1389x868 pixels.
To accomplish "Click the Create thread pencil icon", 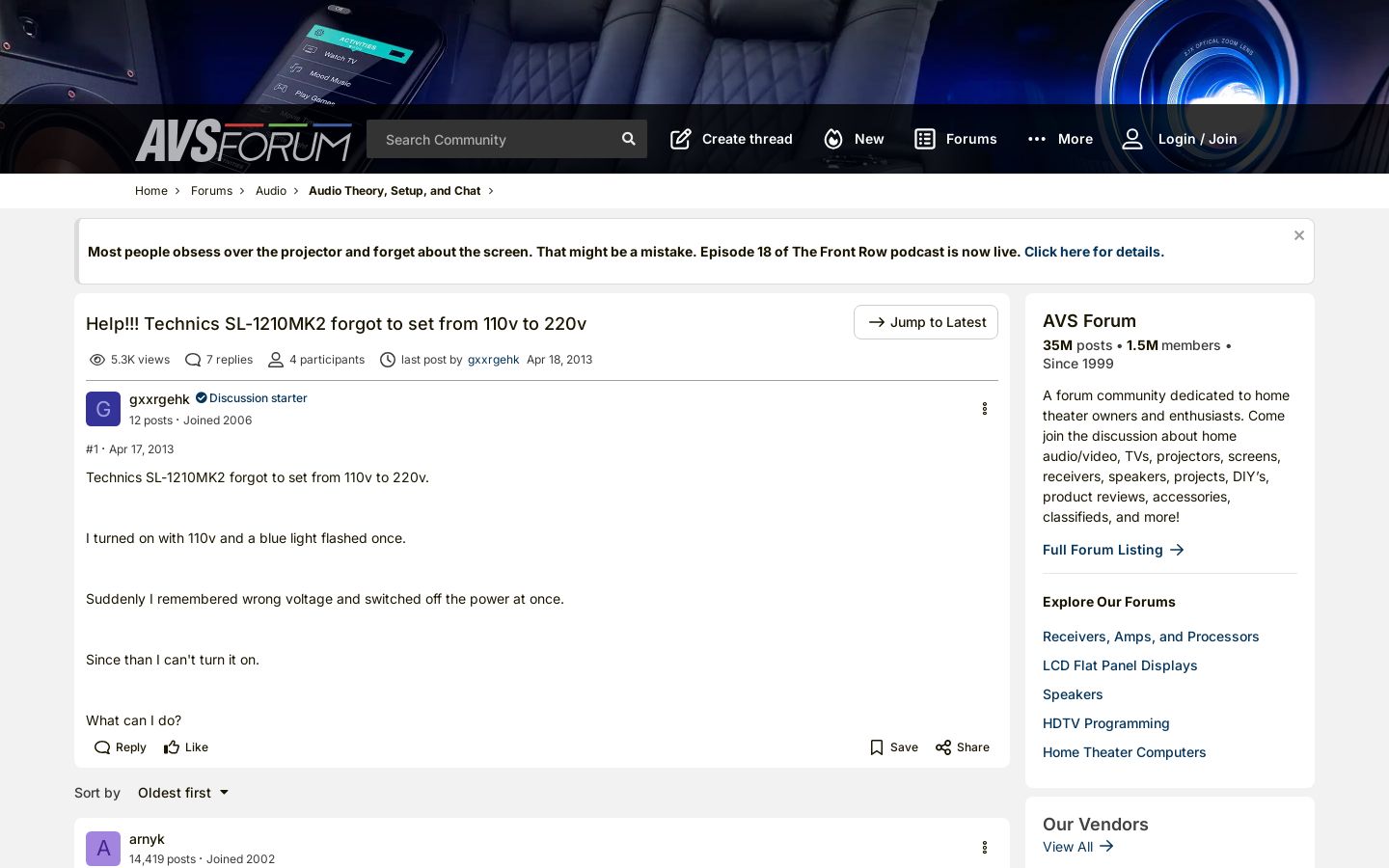I will pos(681,139).
